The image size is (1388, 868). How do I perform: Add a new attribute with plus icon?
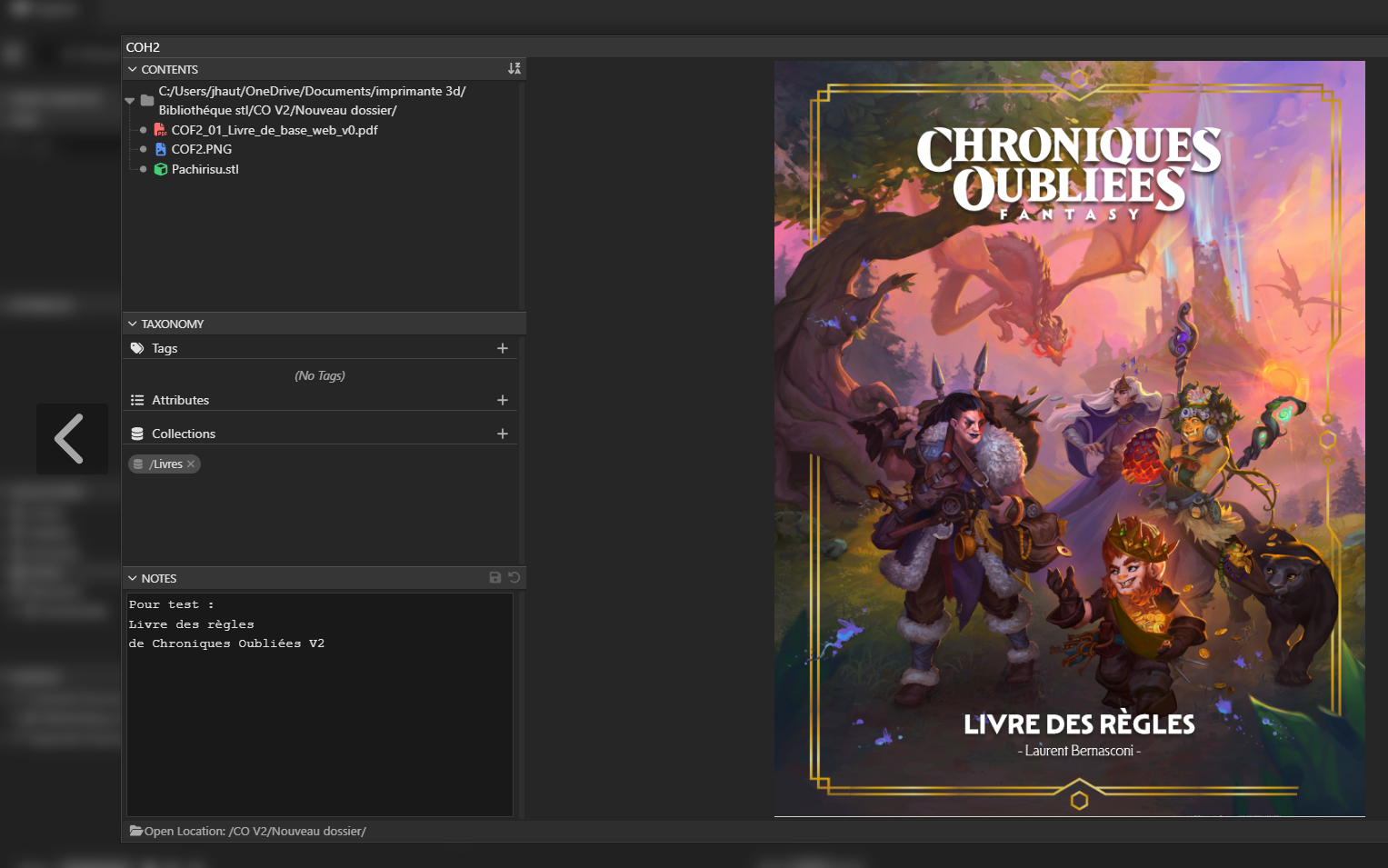(x=503, y=400)
